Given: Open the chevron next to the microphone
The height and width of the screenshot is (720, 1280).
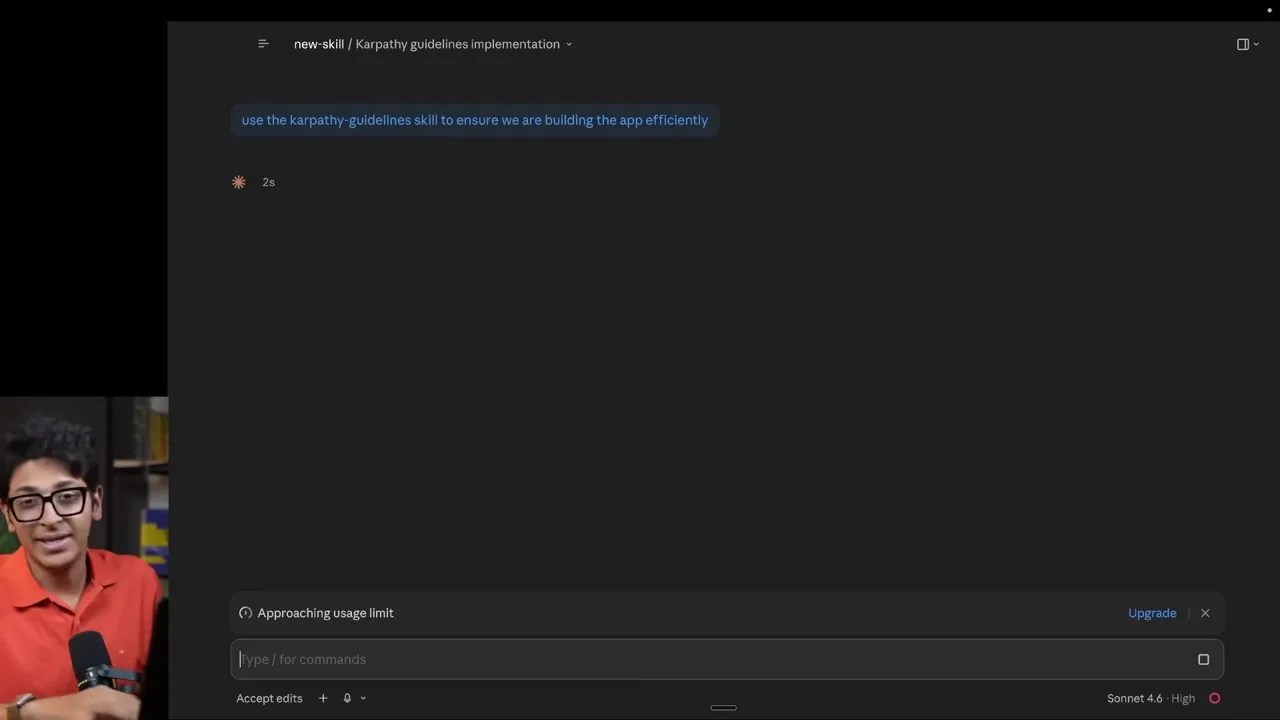Looking at the screenshot, I should coord(363,698).
